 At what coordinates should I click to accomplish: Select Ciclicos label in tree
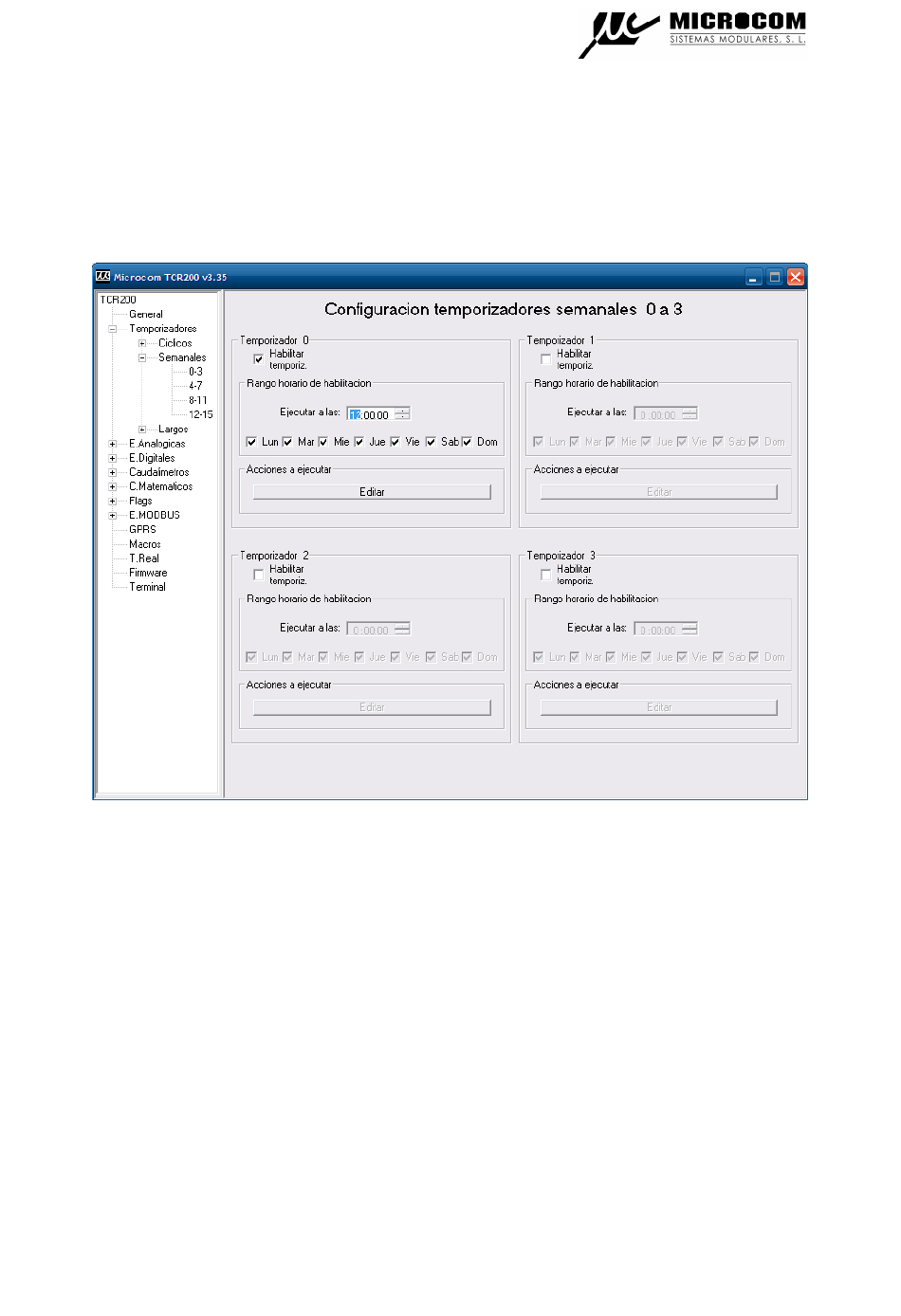(x=175, y=343)
